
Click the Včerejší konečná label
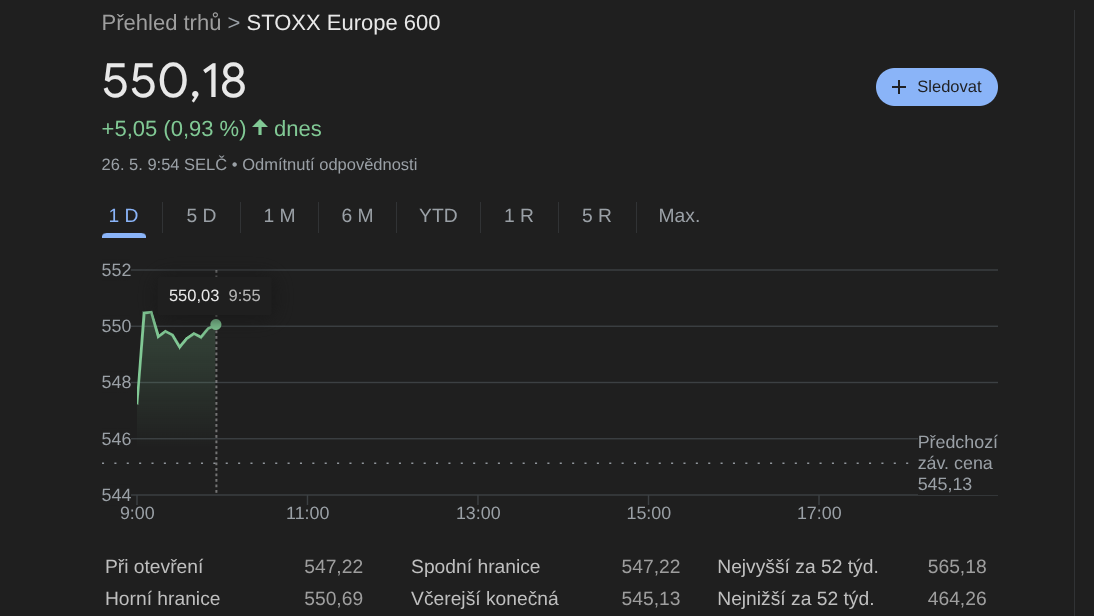[x=485, y=599]
